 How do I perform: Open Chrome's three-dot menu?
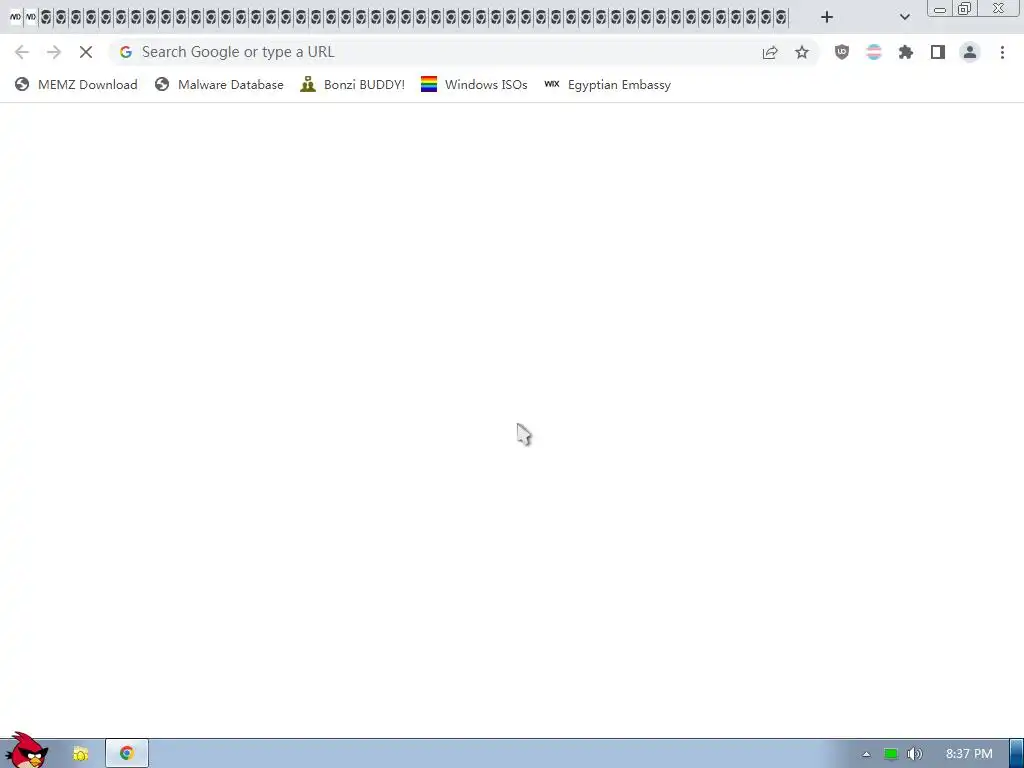1002,52
